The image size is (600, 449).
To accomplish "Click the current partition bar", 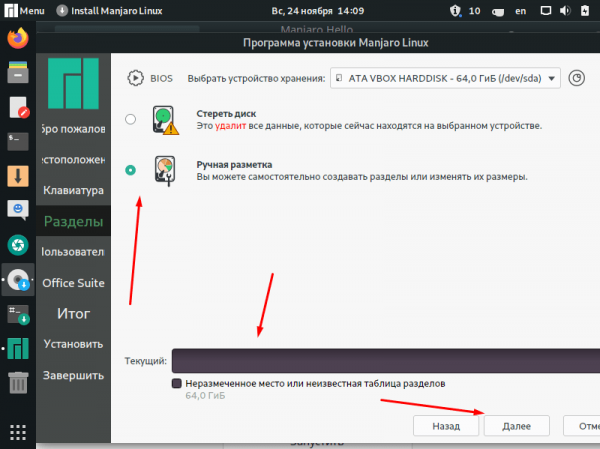I will coord(386,361).
